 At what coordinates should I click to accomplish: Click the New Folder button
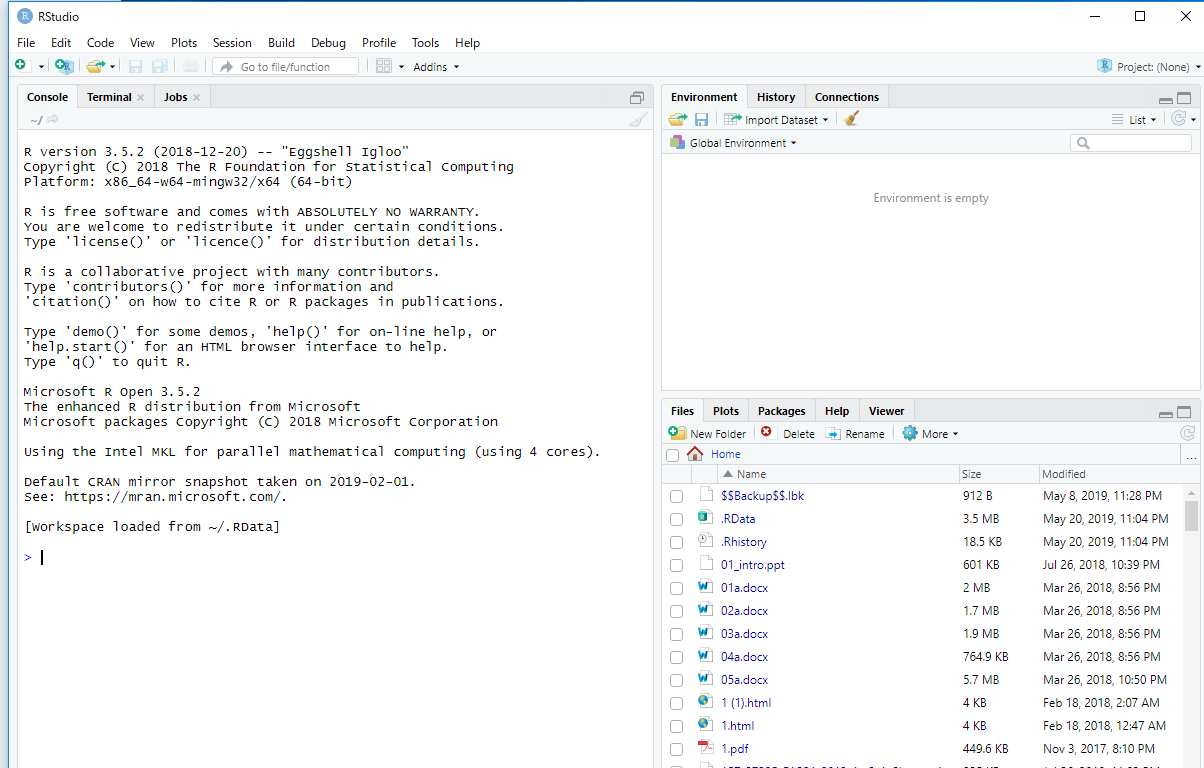pos(708,434)
